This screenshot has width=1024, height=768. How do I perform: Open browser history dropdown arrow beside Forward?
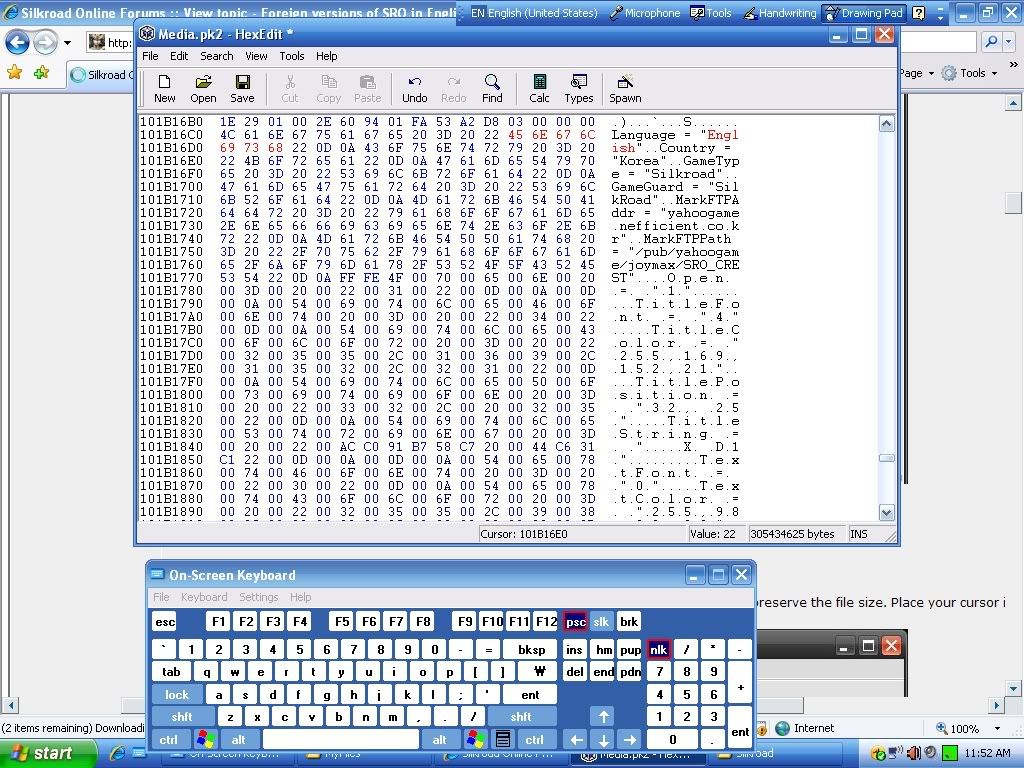[x=67, y=43]
